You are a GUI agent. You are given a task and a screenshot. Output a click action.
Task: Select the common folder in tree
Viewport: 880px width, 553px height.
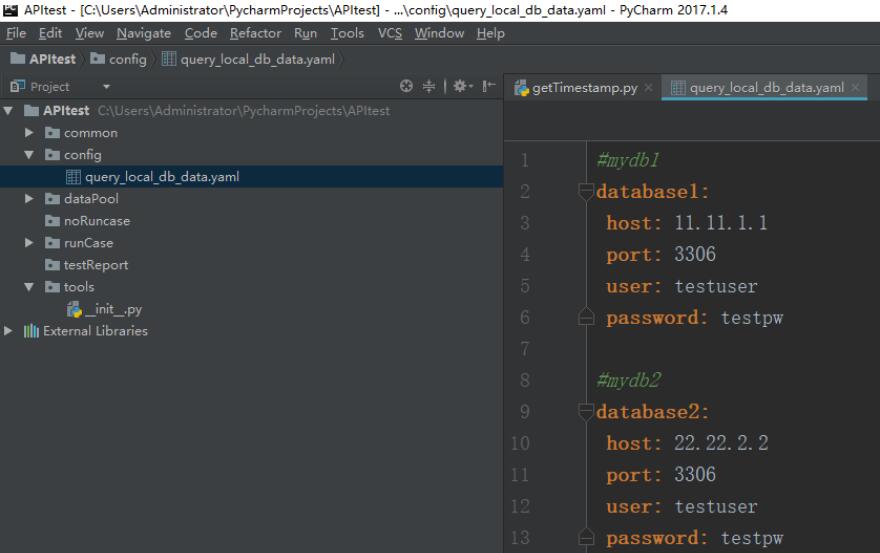tap(90, 133)
